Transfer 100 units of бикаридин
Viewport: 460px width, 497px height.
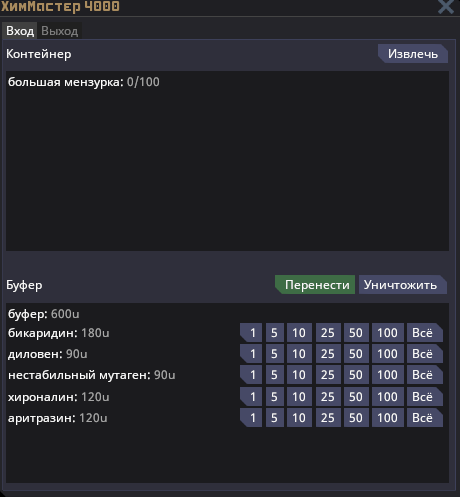388,333
